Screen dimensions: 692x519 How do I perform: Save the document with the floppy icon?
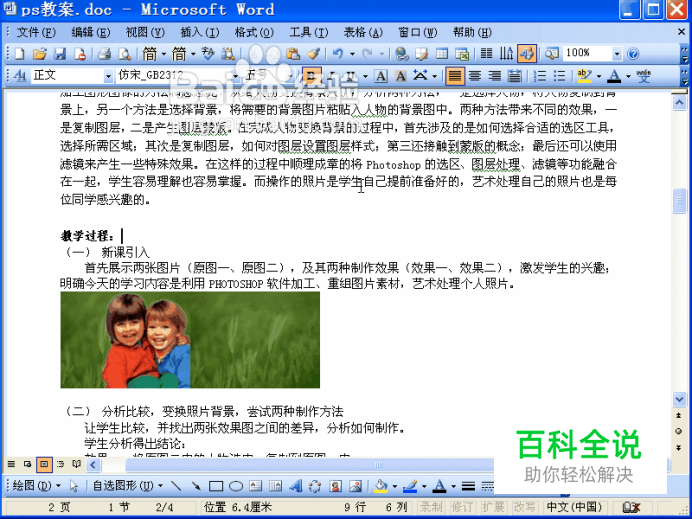(x=60, y=54)
